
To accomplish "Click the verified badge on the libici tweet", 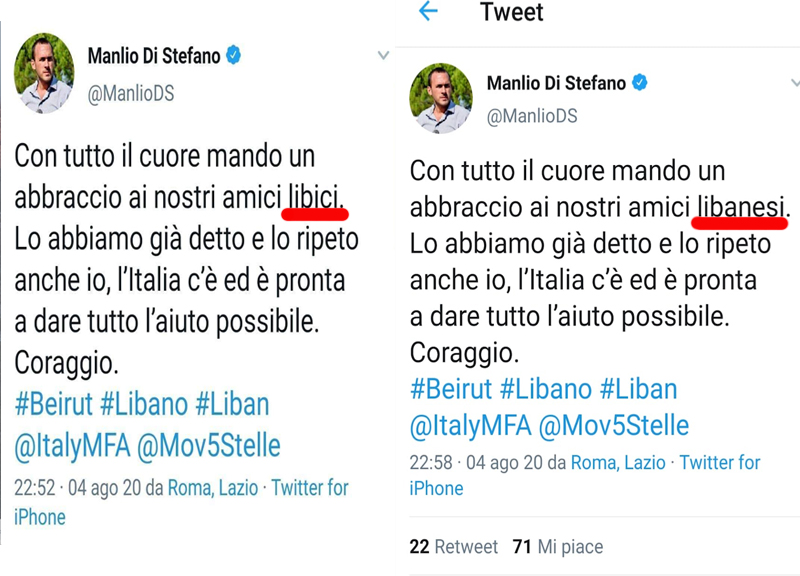I will tap(234, 56).
